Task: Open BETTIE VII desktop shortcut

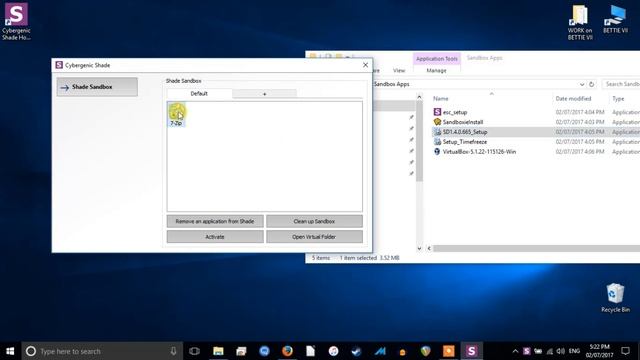Action: click(x=616, y=20)
